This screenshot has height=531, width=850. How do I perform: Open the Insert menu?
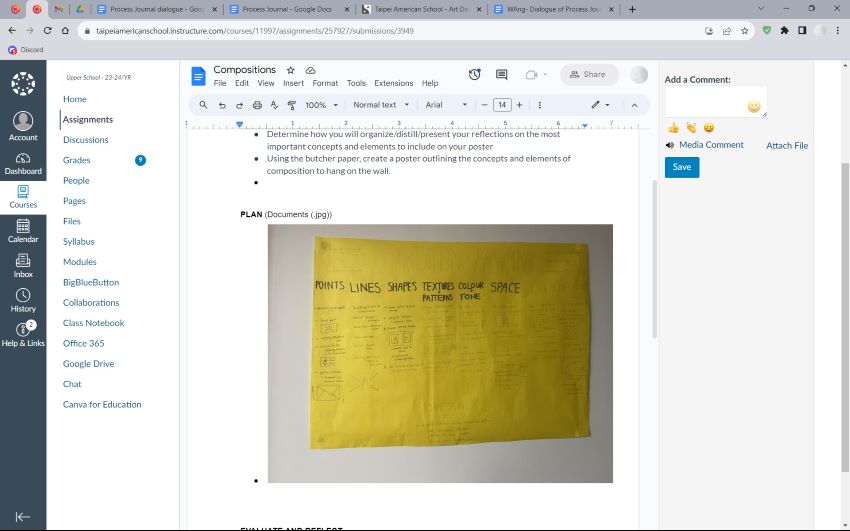point(293,83)
